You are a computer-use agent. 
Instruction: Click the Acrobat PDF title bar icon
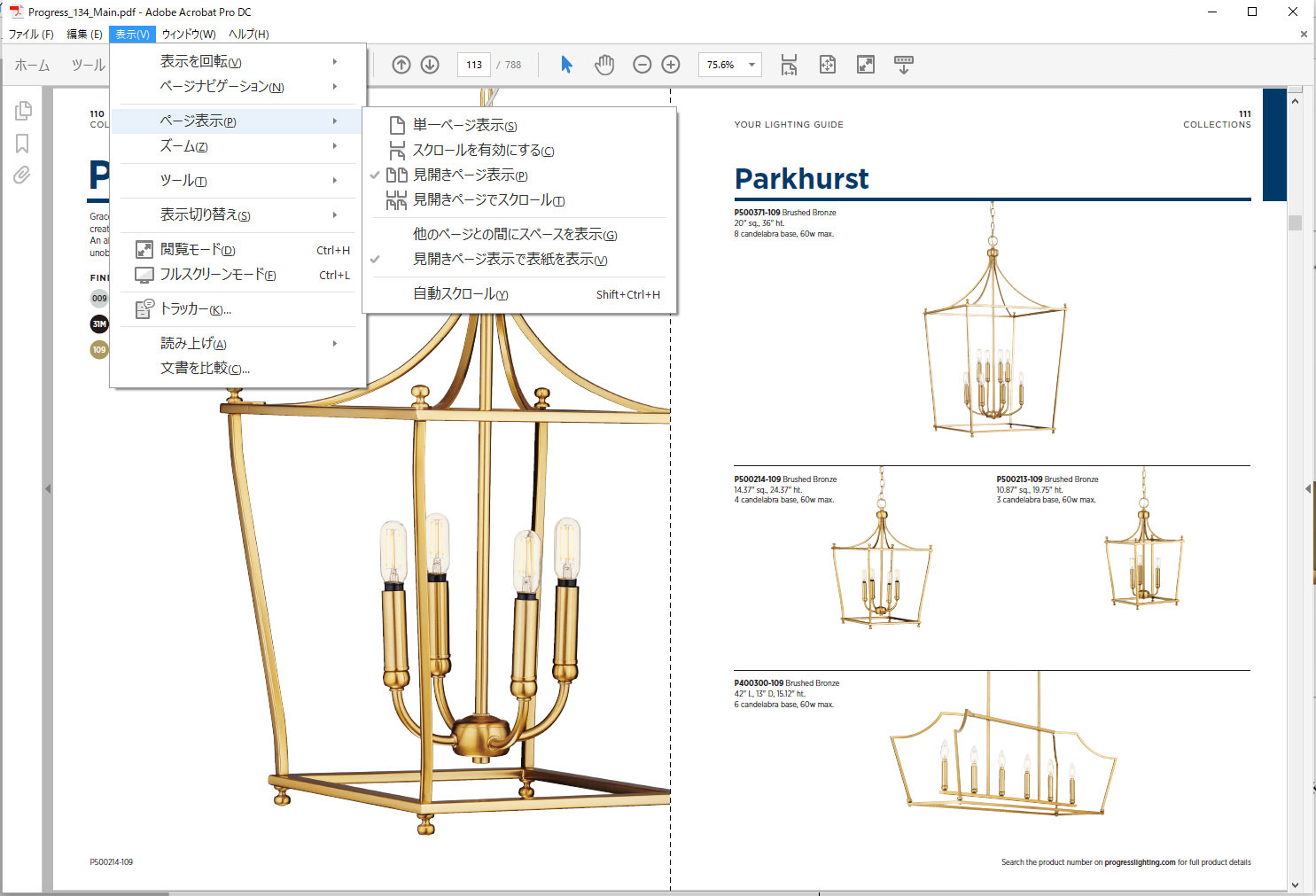pyautogui.click(x=16, y=12)
